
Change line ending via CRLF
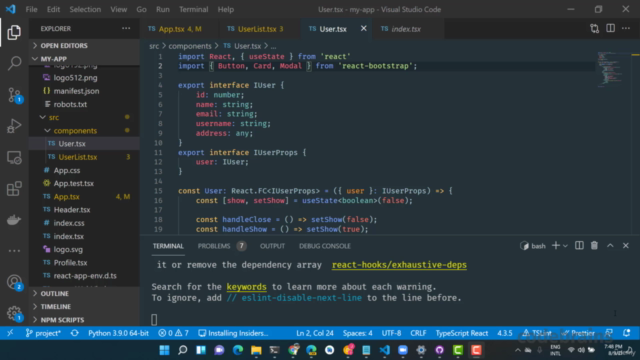pyautogui.click(x=418, y=333)
